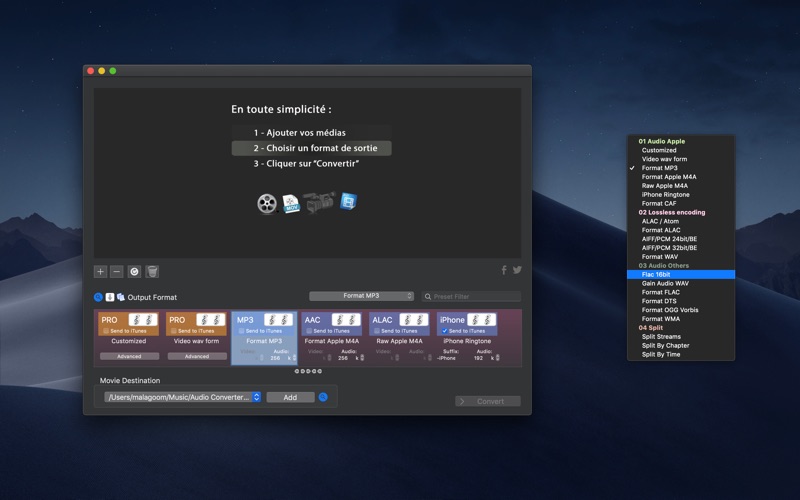
Task: Click the Add destination button
Action: tap(290, 397)
